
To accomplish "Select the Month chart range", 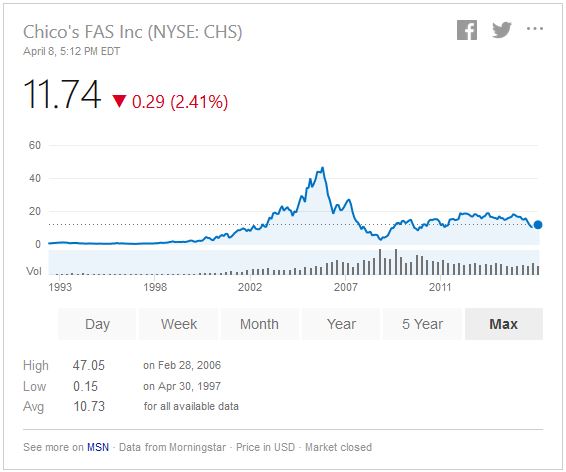I will pos(260,324).
